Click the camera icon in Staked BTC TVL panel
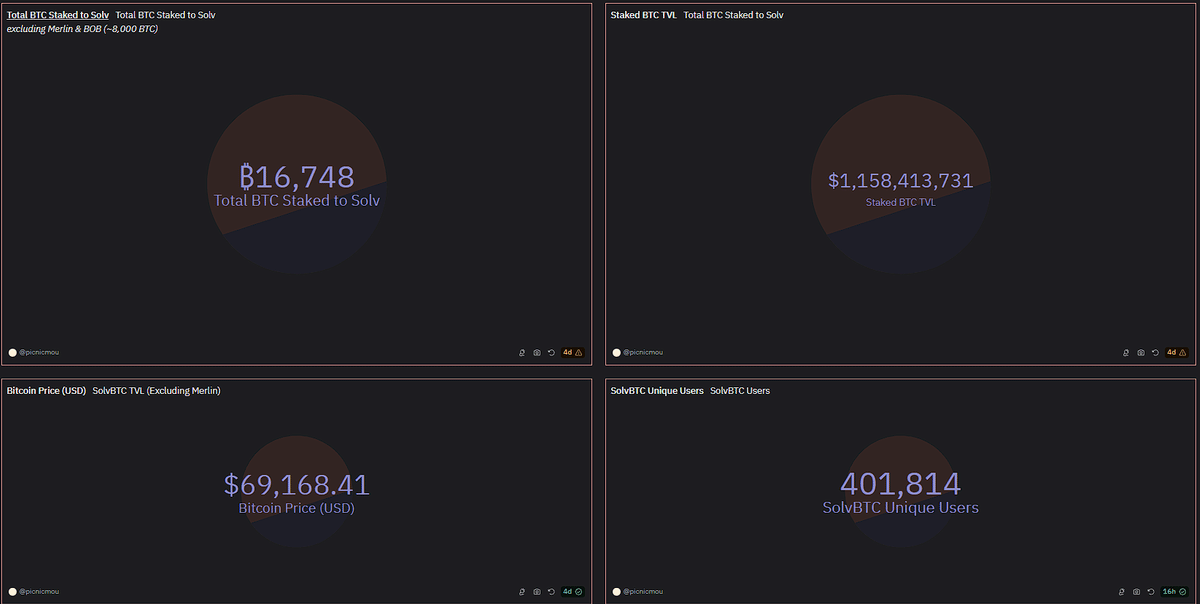This screenshot has height=604, width=1200. tap(1141, 352)
